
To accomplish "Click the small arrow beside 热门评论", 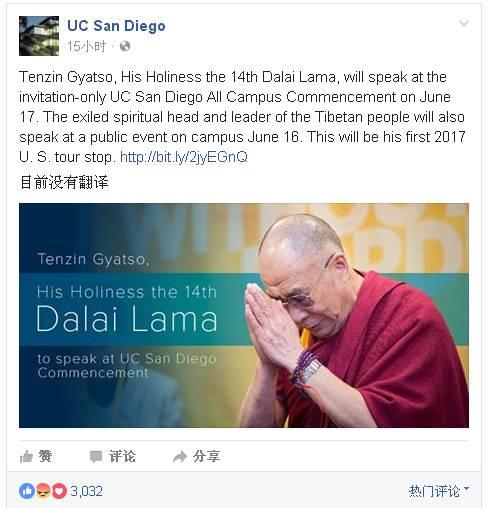I will pos(466,489).
